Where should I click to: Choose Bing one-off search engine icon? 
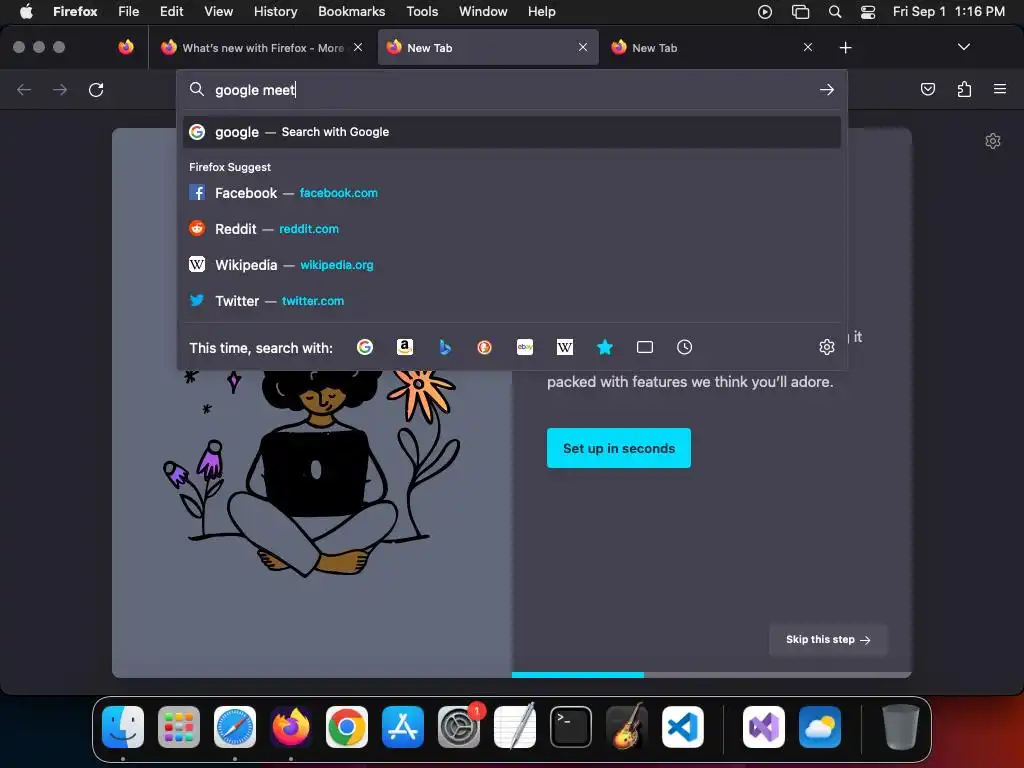(x=445, y=347)
